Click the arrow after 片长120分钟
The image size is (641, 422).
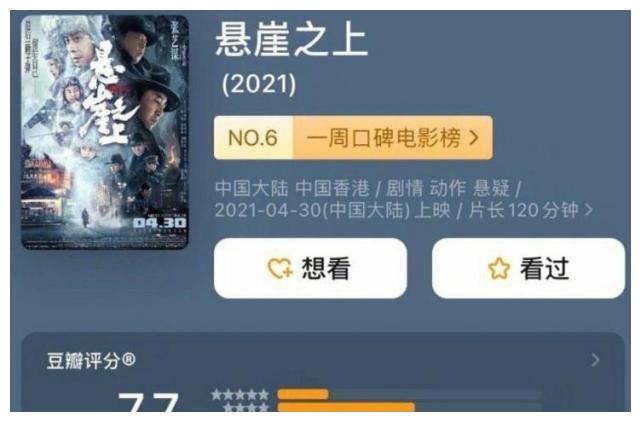(589, 210)
